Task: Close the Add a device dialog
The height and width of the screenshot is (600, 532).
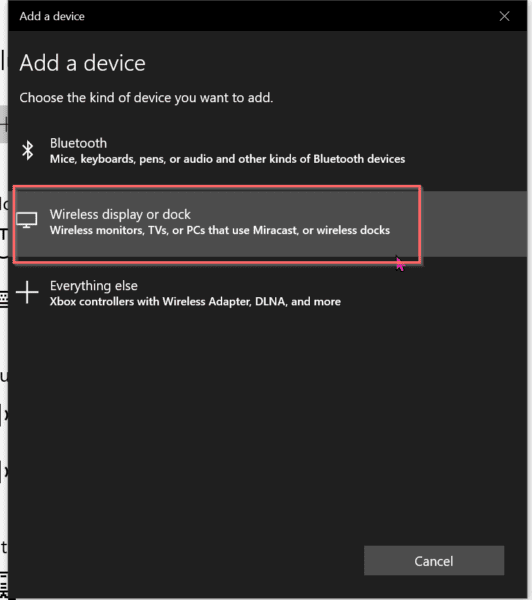Action: [x=504, y=16]
